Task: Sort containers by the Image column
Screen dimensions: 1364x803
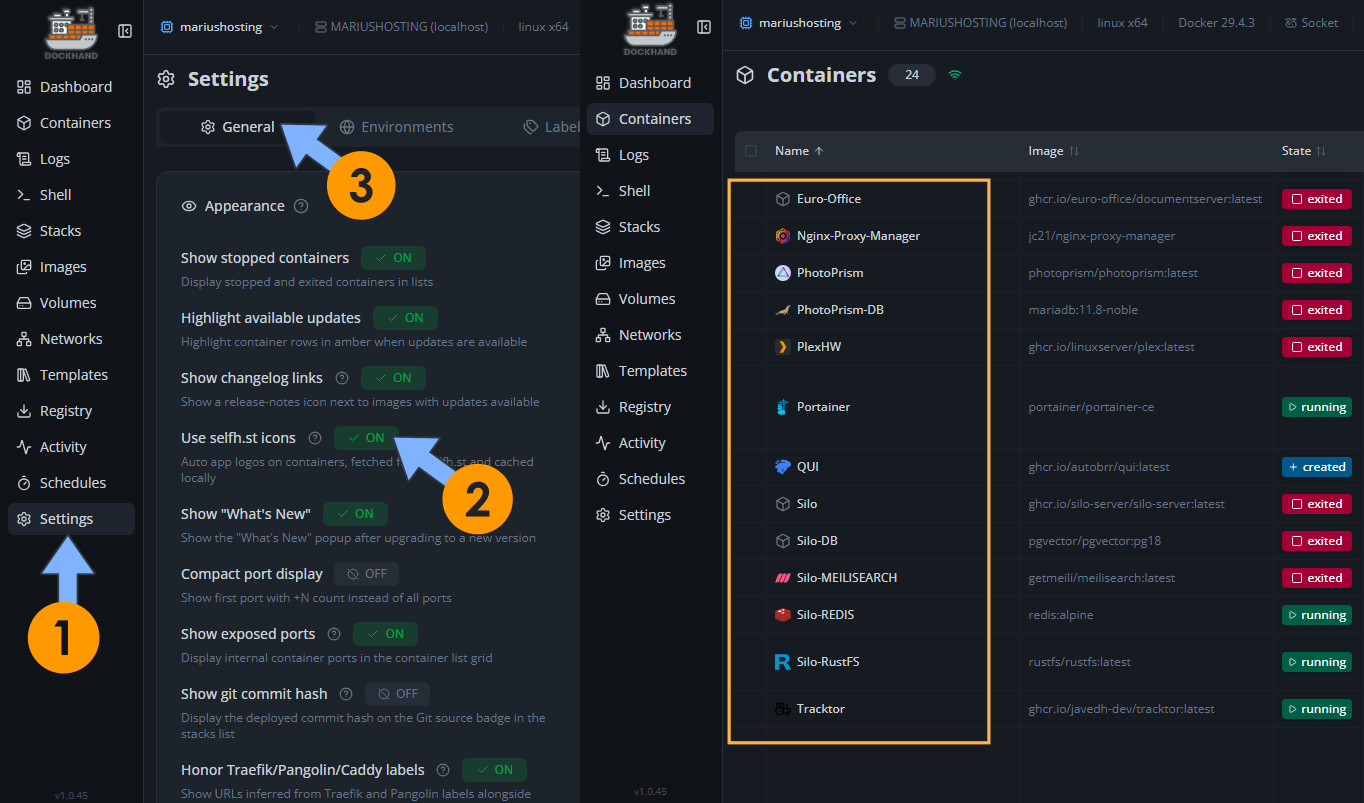Action: click(x=1053, y=151)
